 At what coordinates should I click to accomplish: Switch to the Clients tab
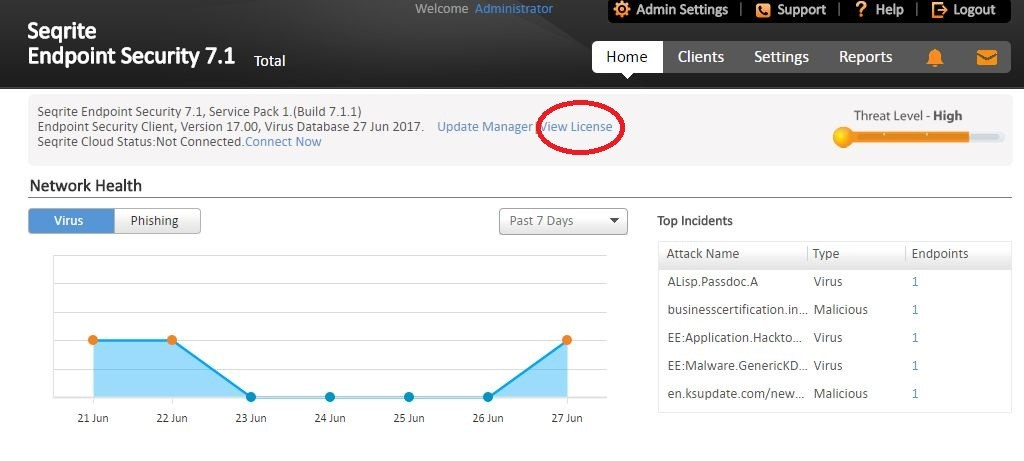[x=701, y=57]
